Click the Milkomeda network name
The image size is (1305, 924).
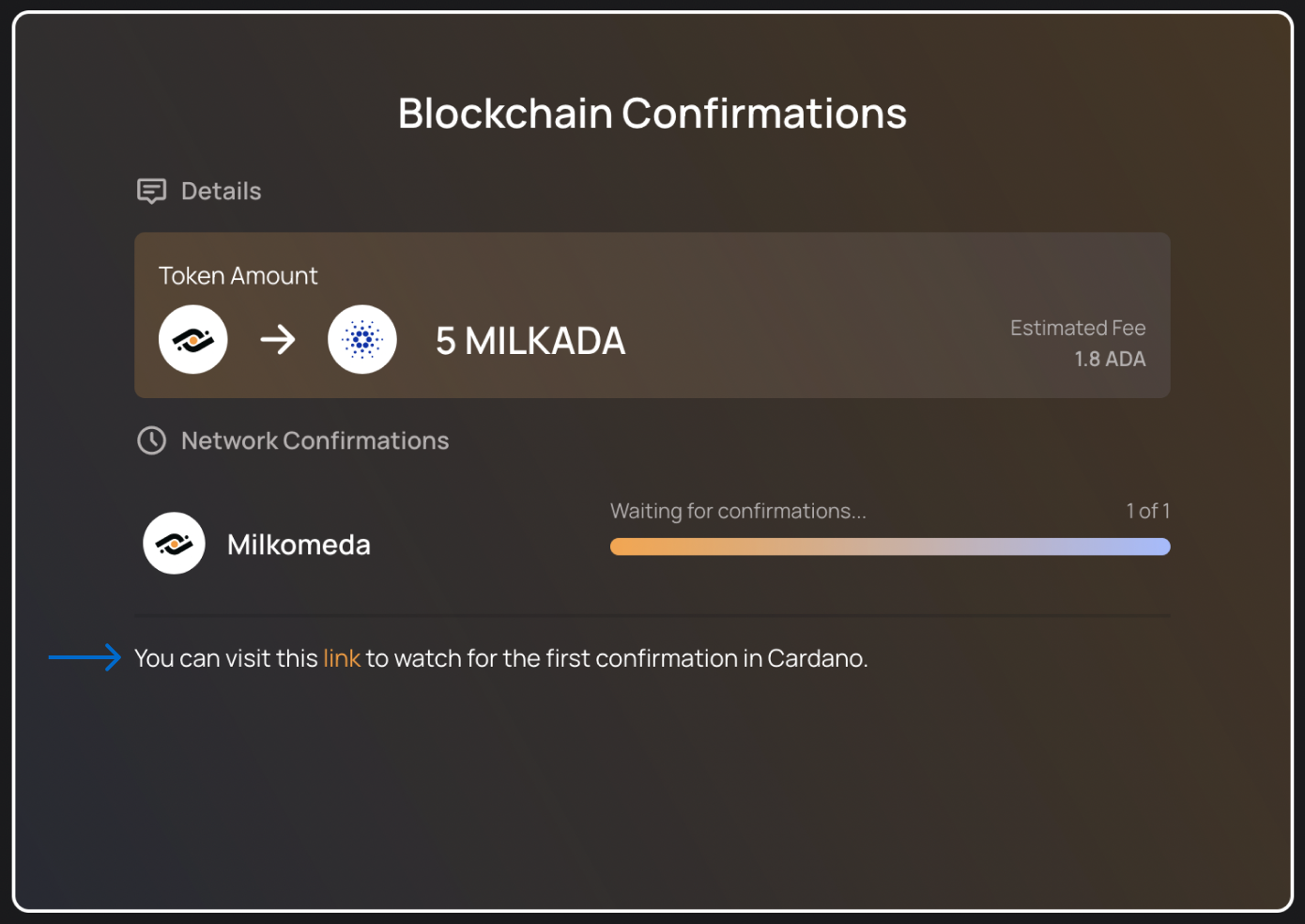[299, 545]
